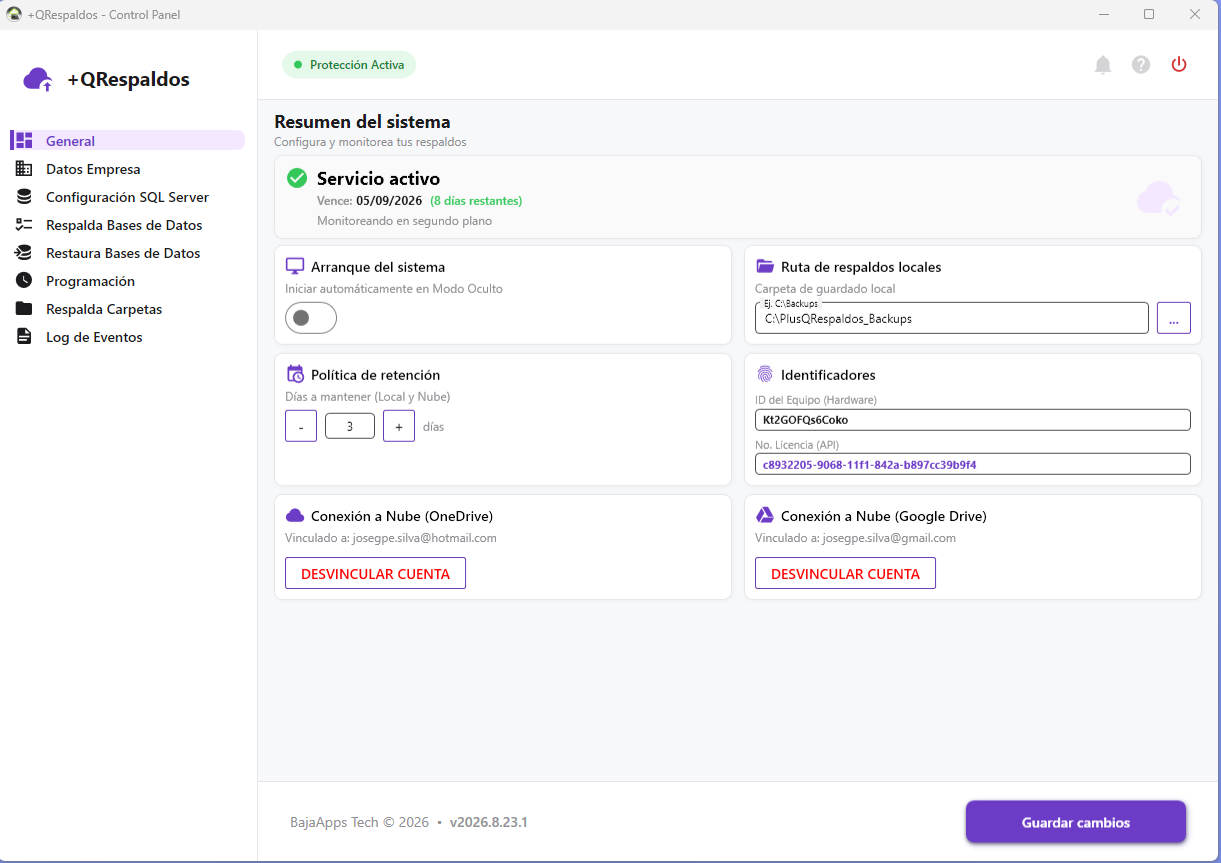This screenshot has height=863, width=1221.
Task: Click the calendar icon beside Política de retención
Action: point(295,374)
